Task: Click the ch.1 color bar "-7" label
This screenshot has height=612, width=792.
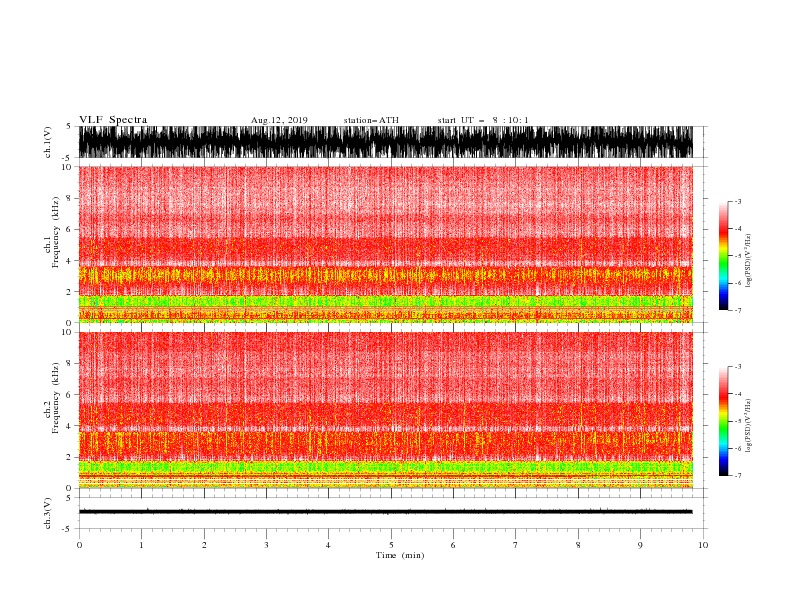Action: click(738, 310)
